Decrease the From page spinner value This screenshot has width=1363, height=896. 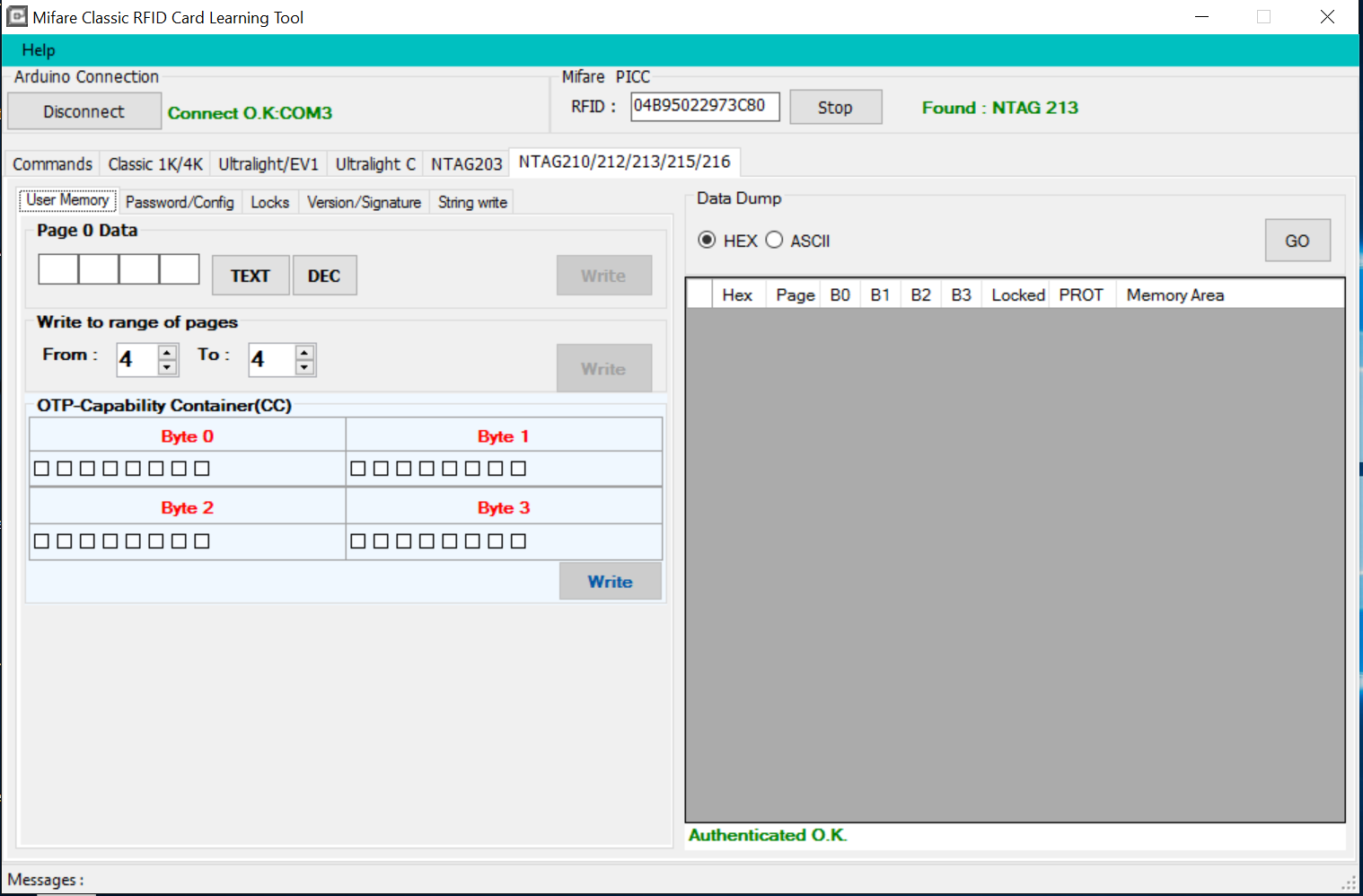[167, 367]
